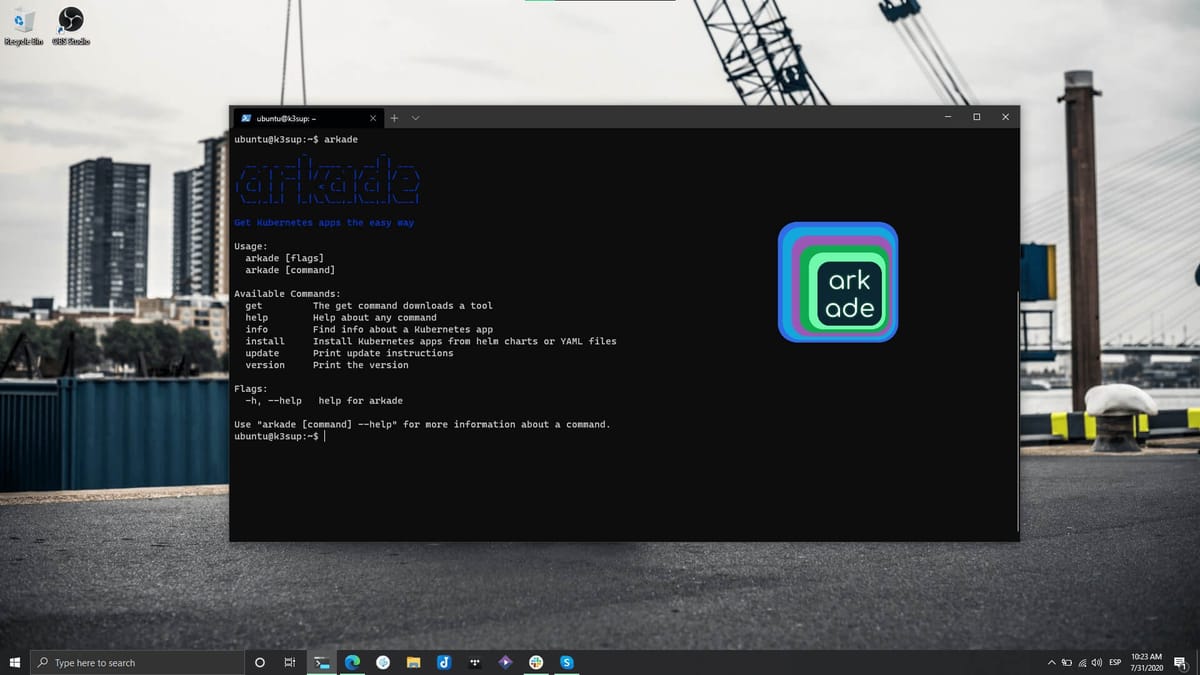
Task: Maximize the terminal window
Action: point(977,117)
